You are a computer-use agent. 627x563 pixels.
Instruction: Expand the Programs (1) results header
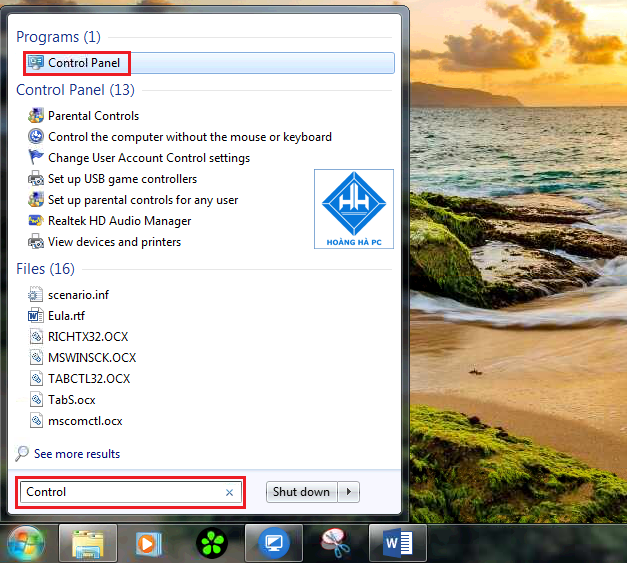point(58,37)
